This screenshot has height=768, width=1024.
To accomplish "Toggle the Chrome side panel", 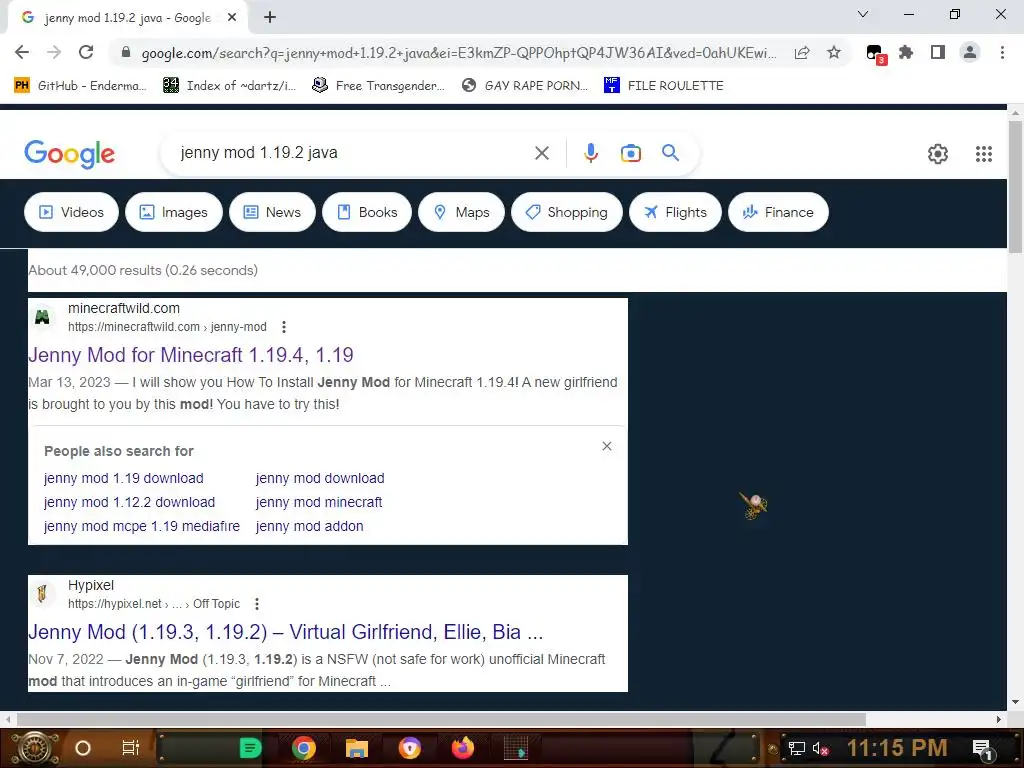I will pos(938,52).
